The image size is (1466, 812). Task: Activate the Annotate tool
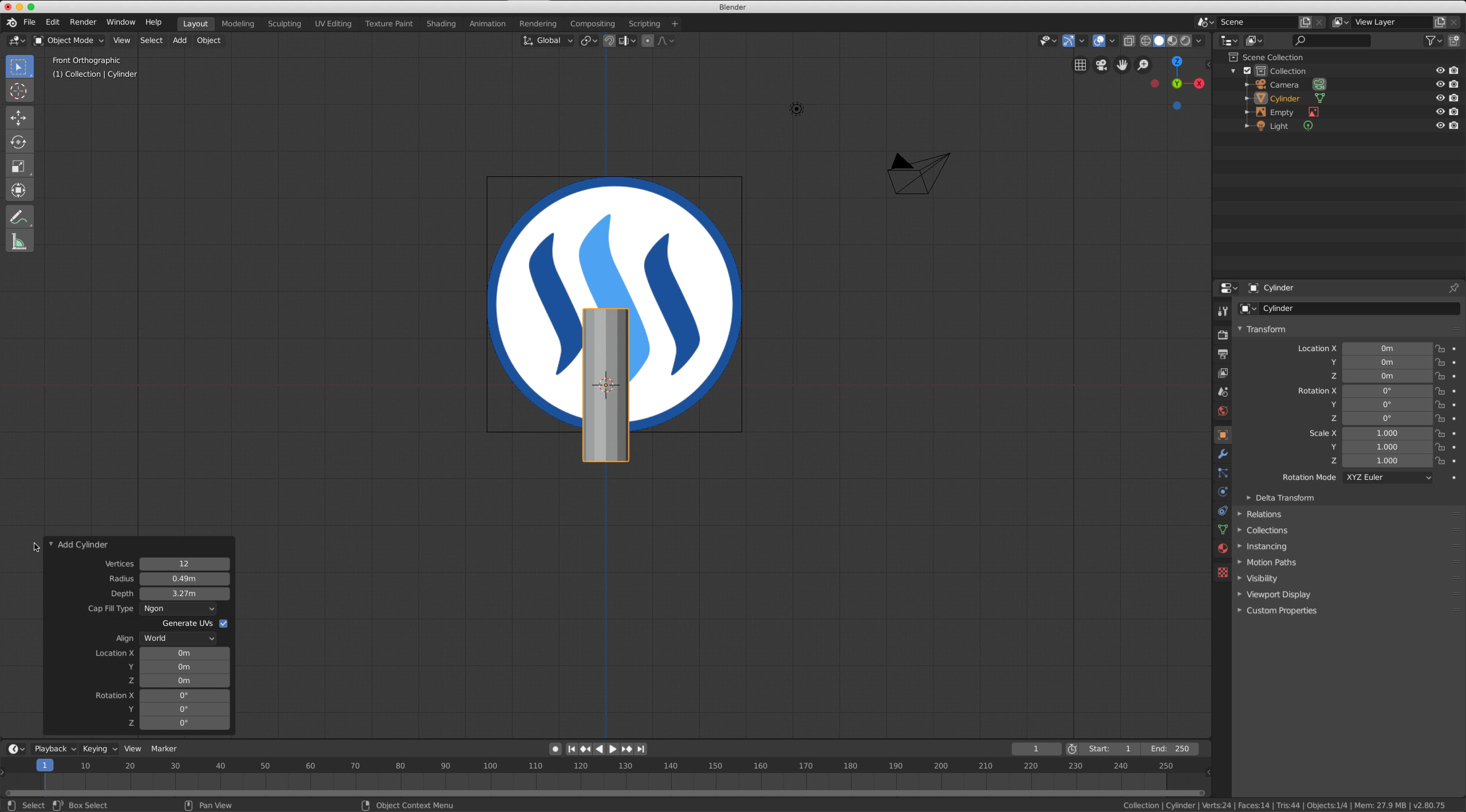coord(18,217)
